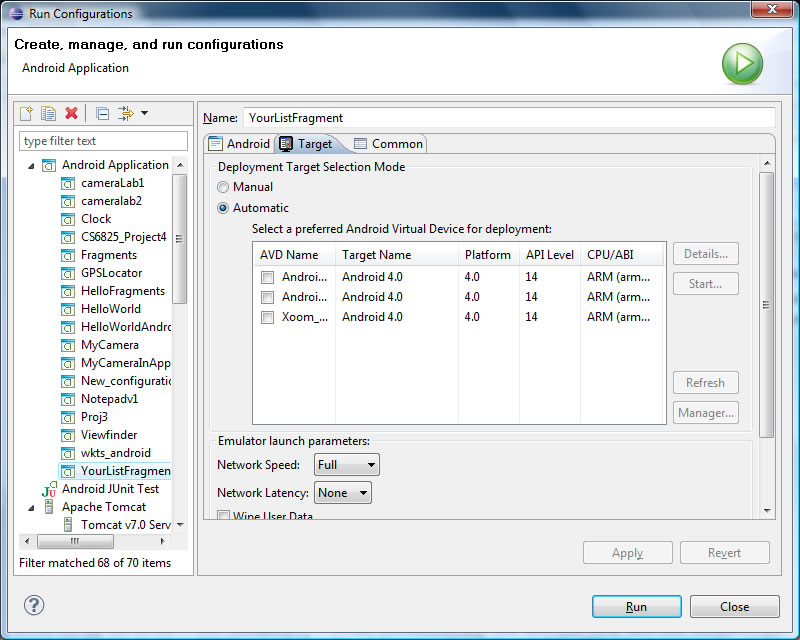The image size is (800, 640).
Task: Click the Collapse All toolbar icon
Action: tap(102, 113)
